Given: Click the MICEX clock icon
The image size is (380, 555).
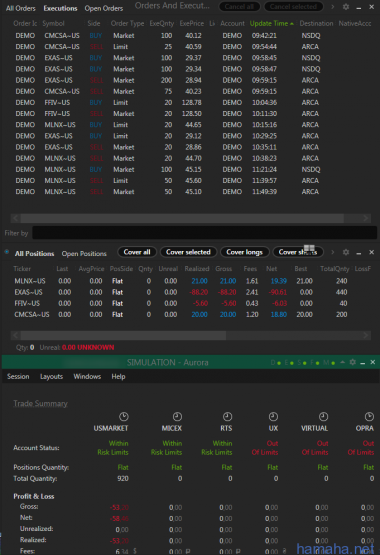Looking at the screenshot, I should (177, 416).
